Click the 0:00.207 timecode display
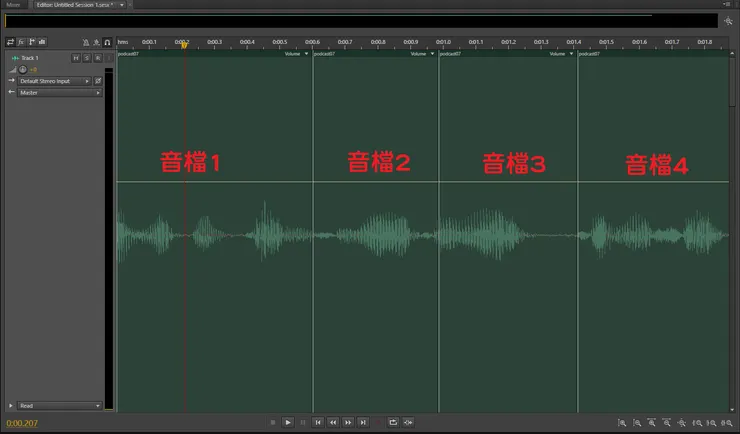The height and width of the screenshot is (434, 740). pyautogui.click(x=22, y=423)
